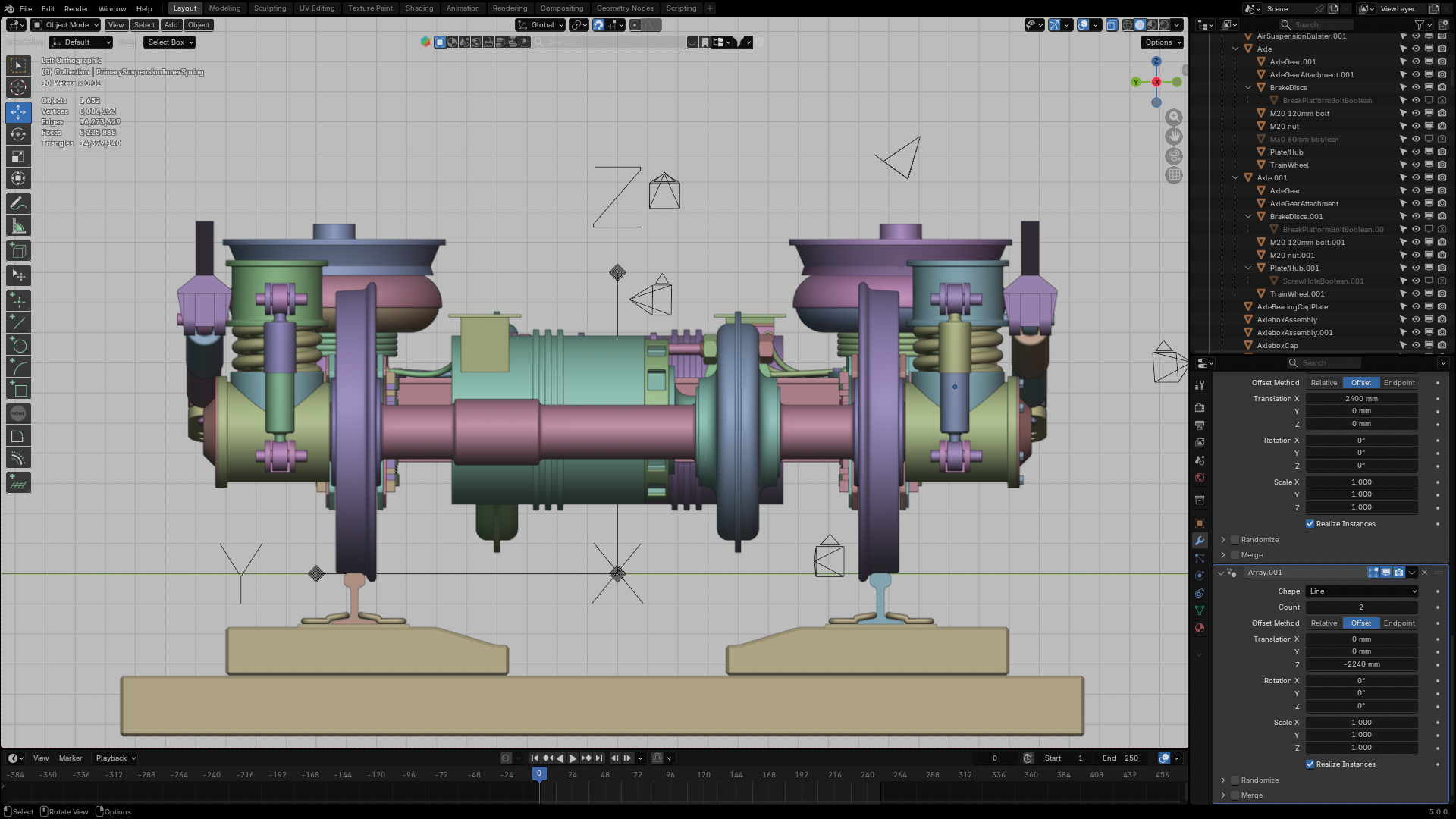Choose the Annotate pencil tool

18,203
